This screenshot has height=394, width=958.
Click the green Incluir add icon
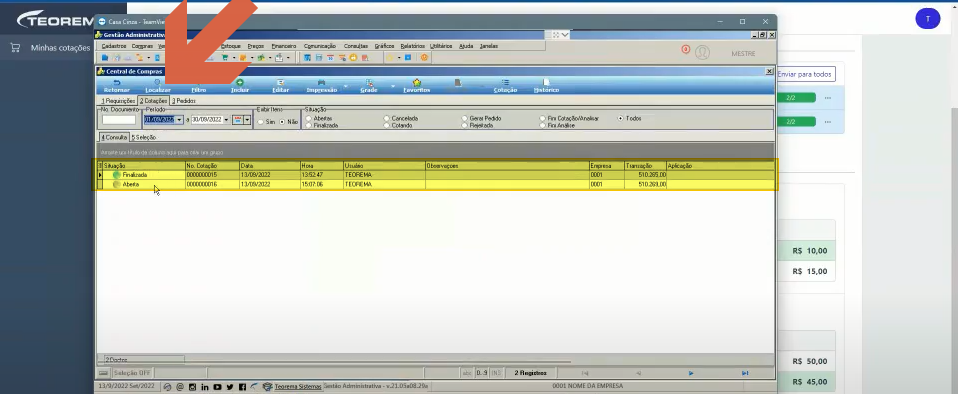click(240, 82)
